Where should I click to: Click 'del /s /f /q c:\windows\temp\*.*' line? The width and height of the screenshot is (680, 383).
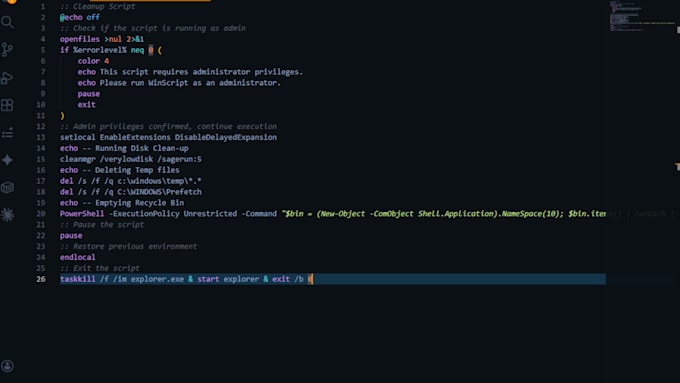[131, 181]
